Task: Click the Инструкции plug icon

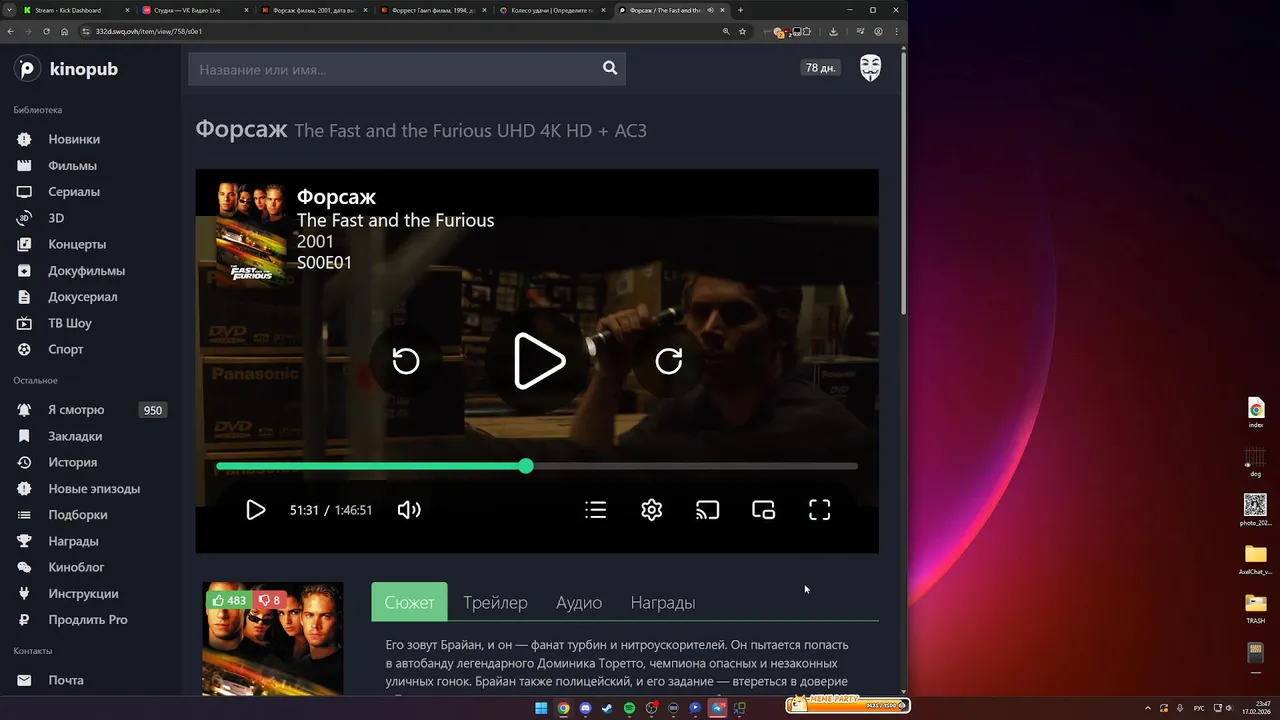Action: click(x=25, y=593)
